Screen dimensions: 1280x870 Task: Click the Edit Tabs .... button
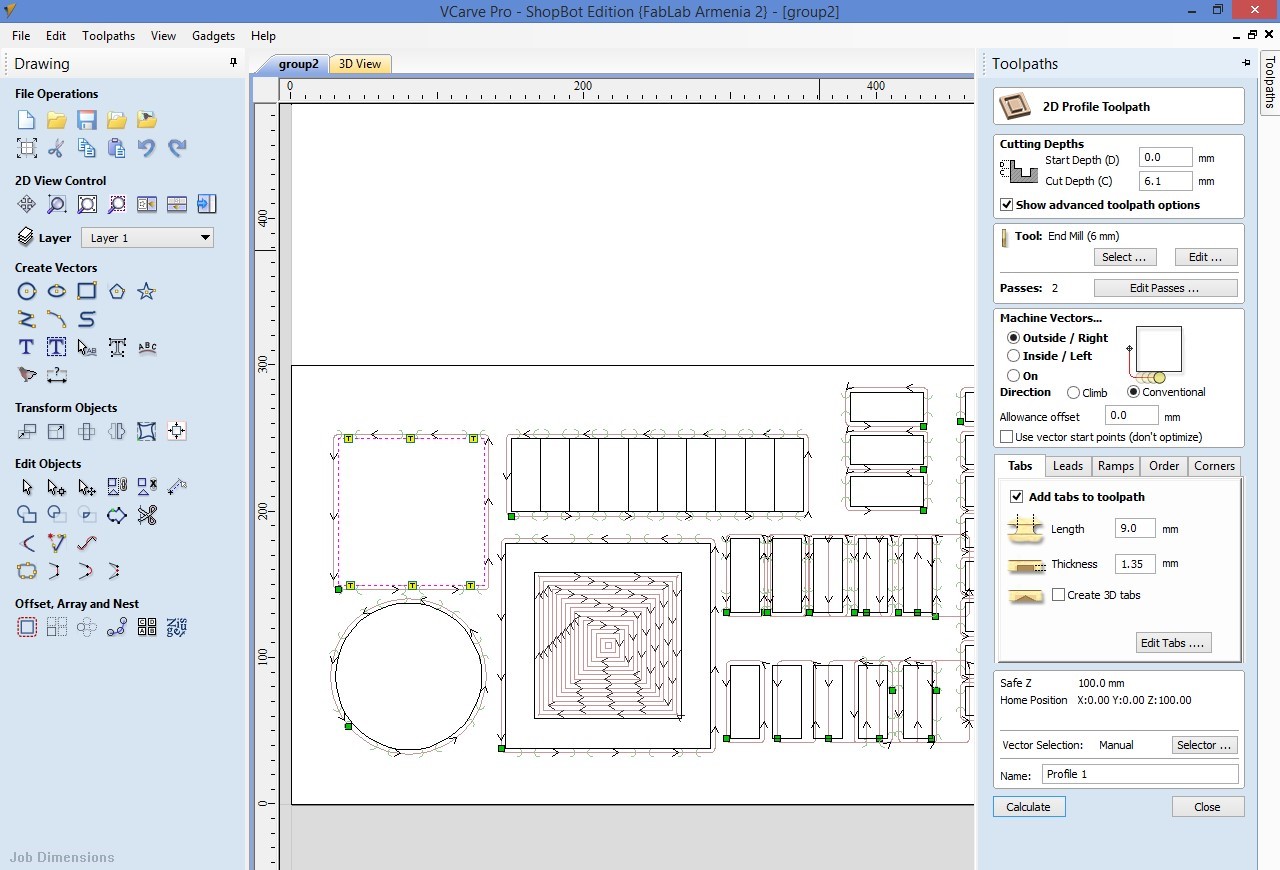1173,643
